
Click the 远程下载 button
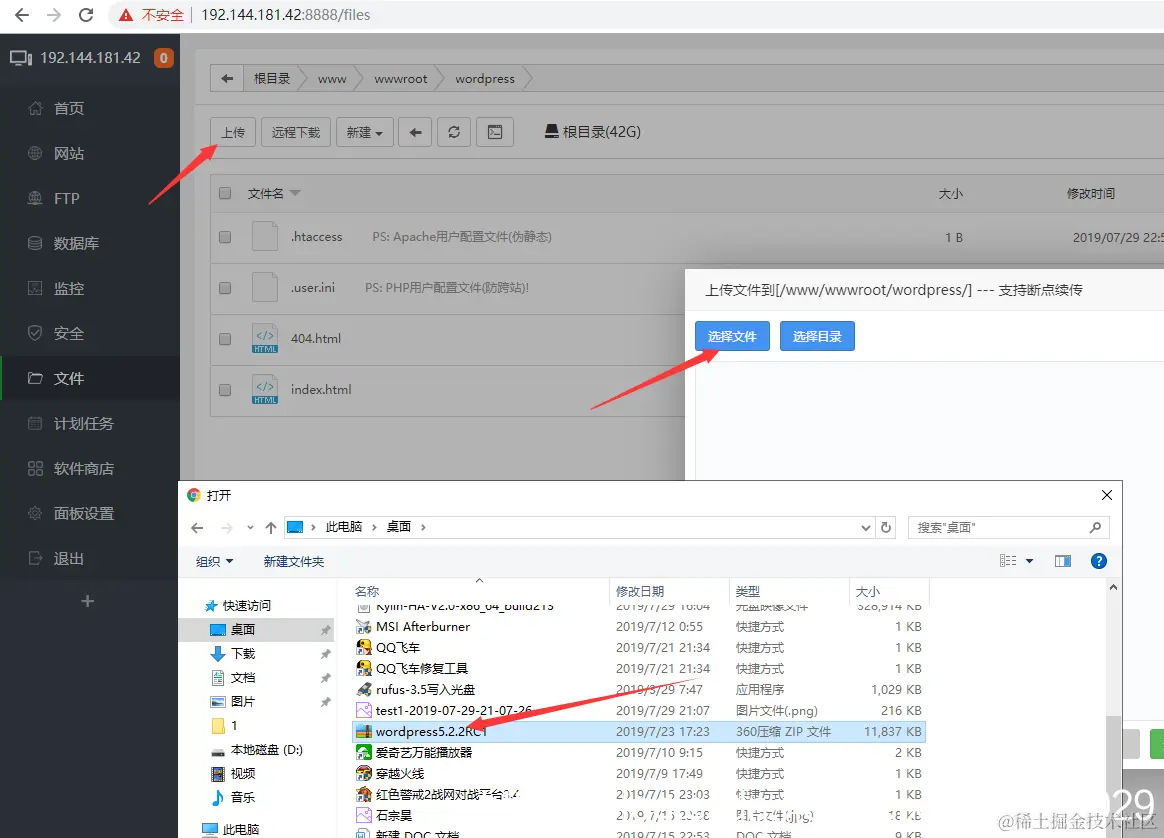295,132
